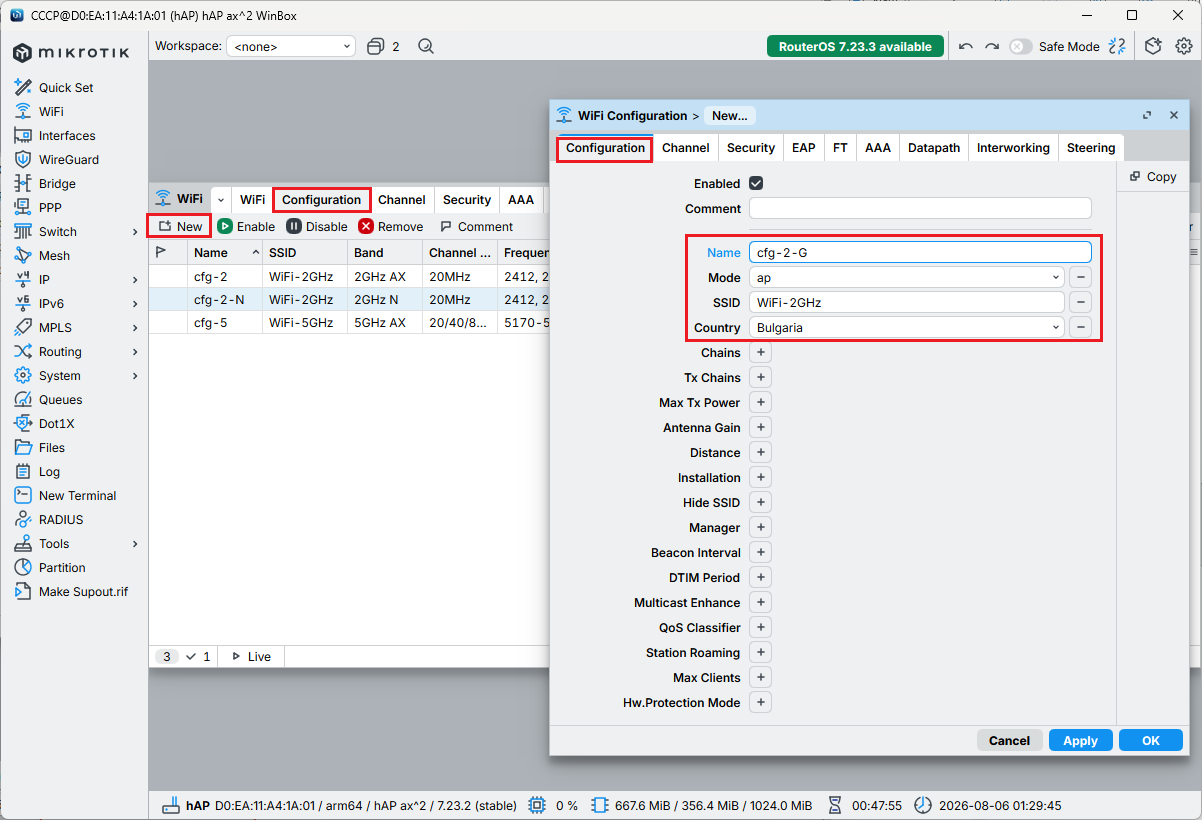This screenshot has height=820, width=1202.
Task: Switch to Interworking tab in dialog
Action: (x=1013, y=147)
